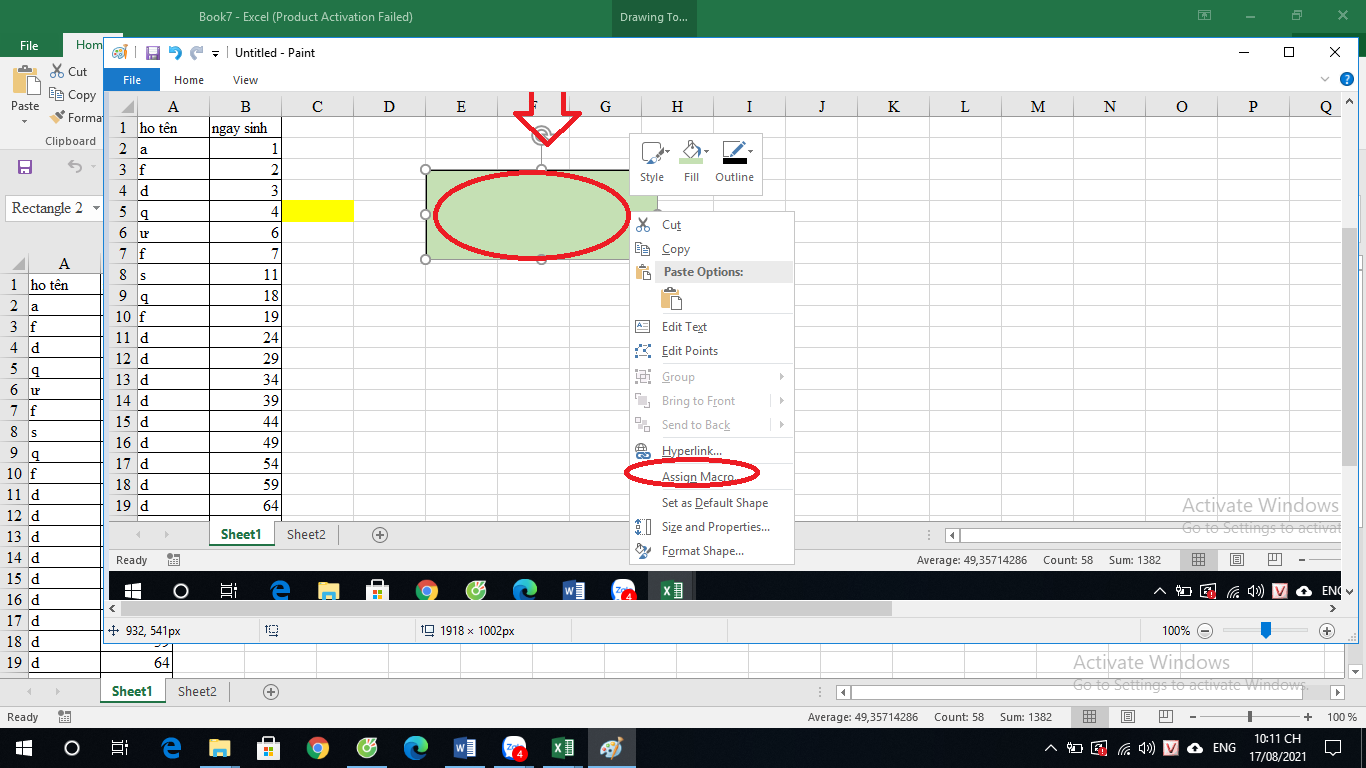Click the Redo arrow in Paint's title bar

(196, 53)
